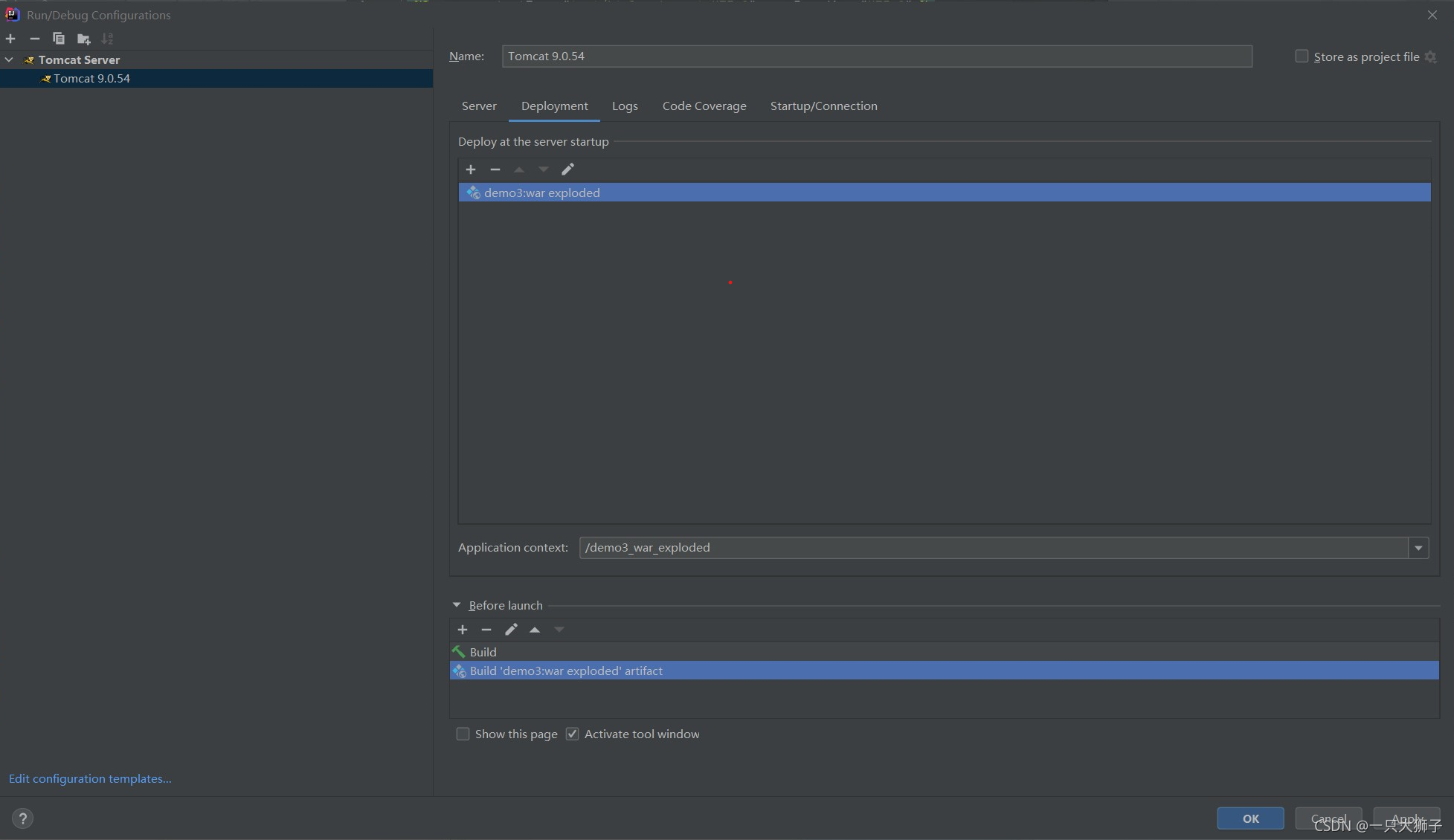The width and height of the screenshot is (1454, 840).
Task: Edit selected Before launch task
Action: tap(511, 630)
